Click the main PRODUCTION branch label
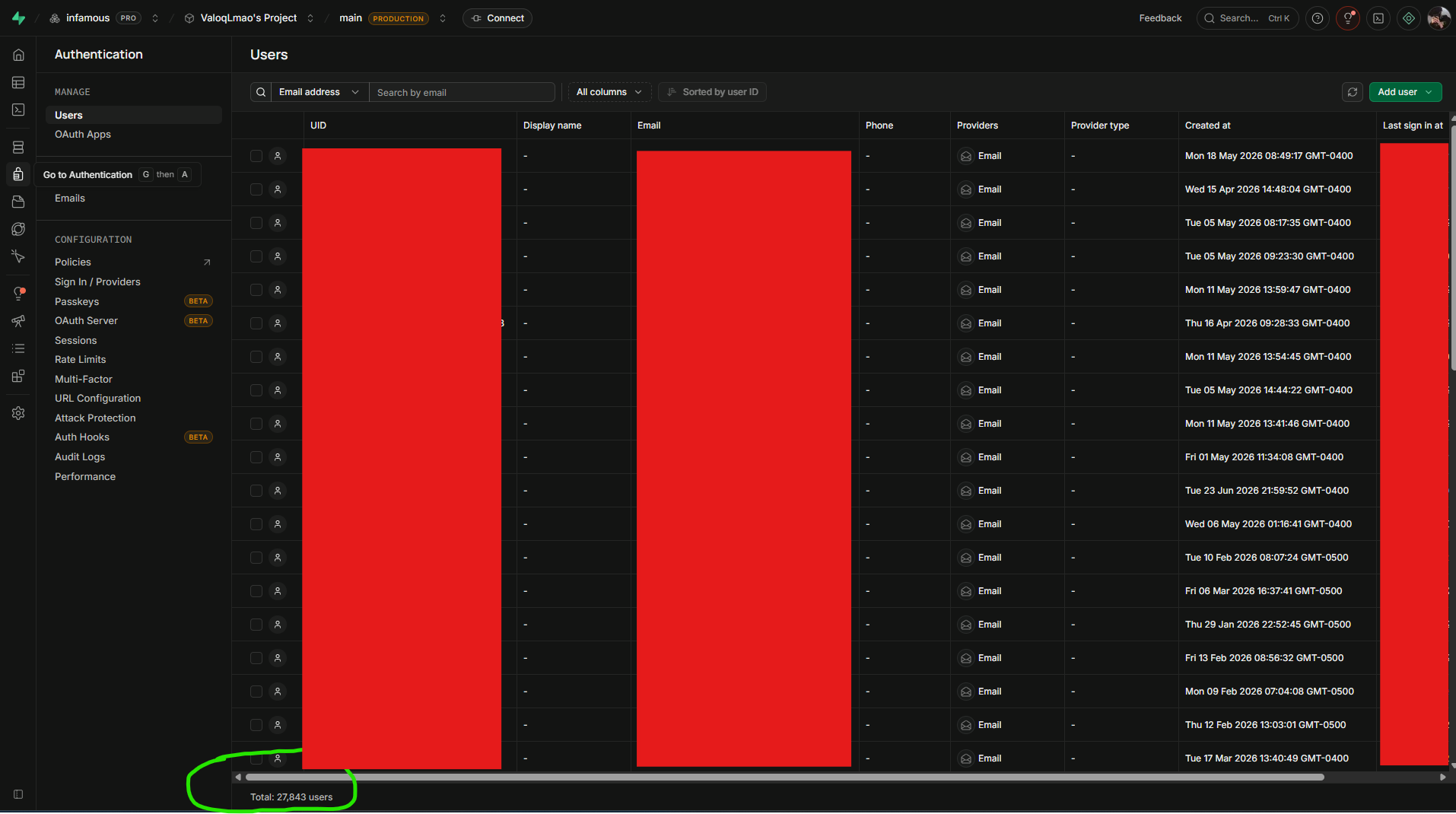 pos(383,18)
